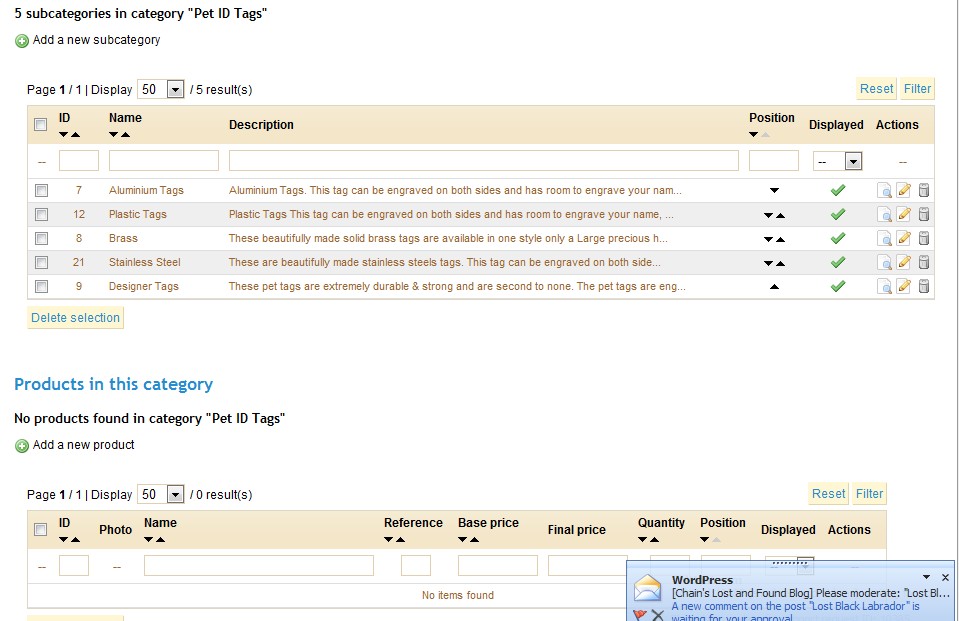
Task: Delete the Plastic Tags row trash icon
Action: click(x=924, y=214)
